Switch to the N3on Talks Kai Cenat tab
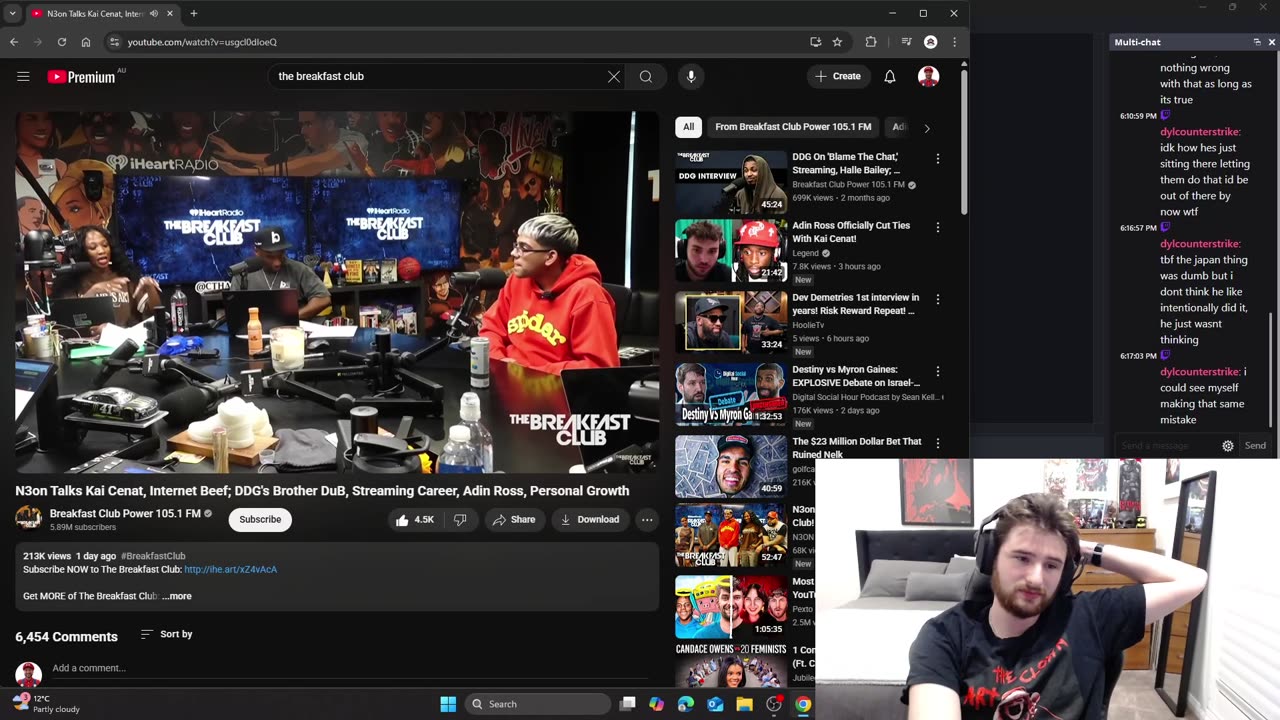Image resolution: width=1280 pixels, height=720 pixels. pyautogui.click(x=101, y=14)
